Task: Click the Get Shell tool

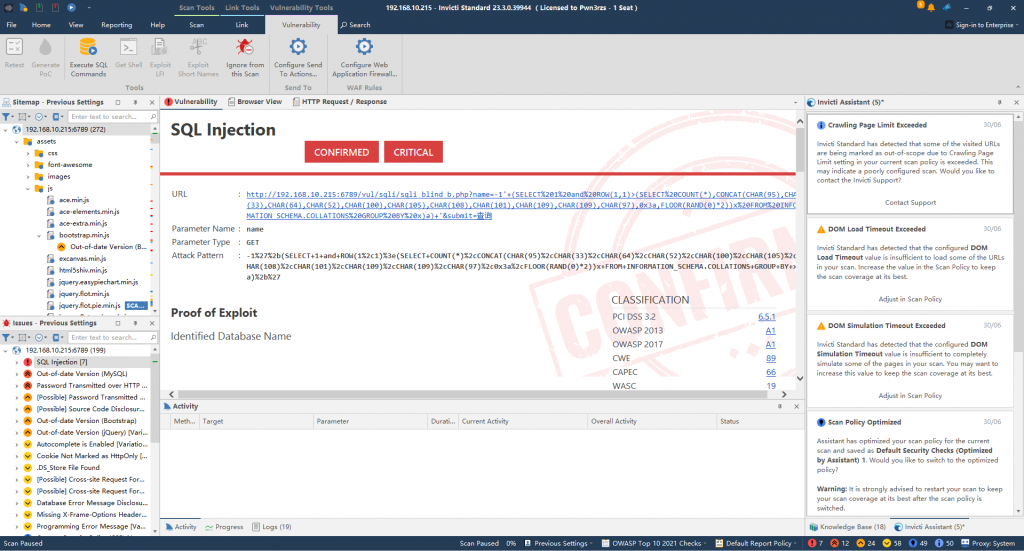Action: [x=129, y=53]
